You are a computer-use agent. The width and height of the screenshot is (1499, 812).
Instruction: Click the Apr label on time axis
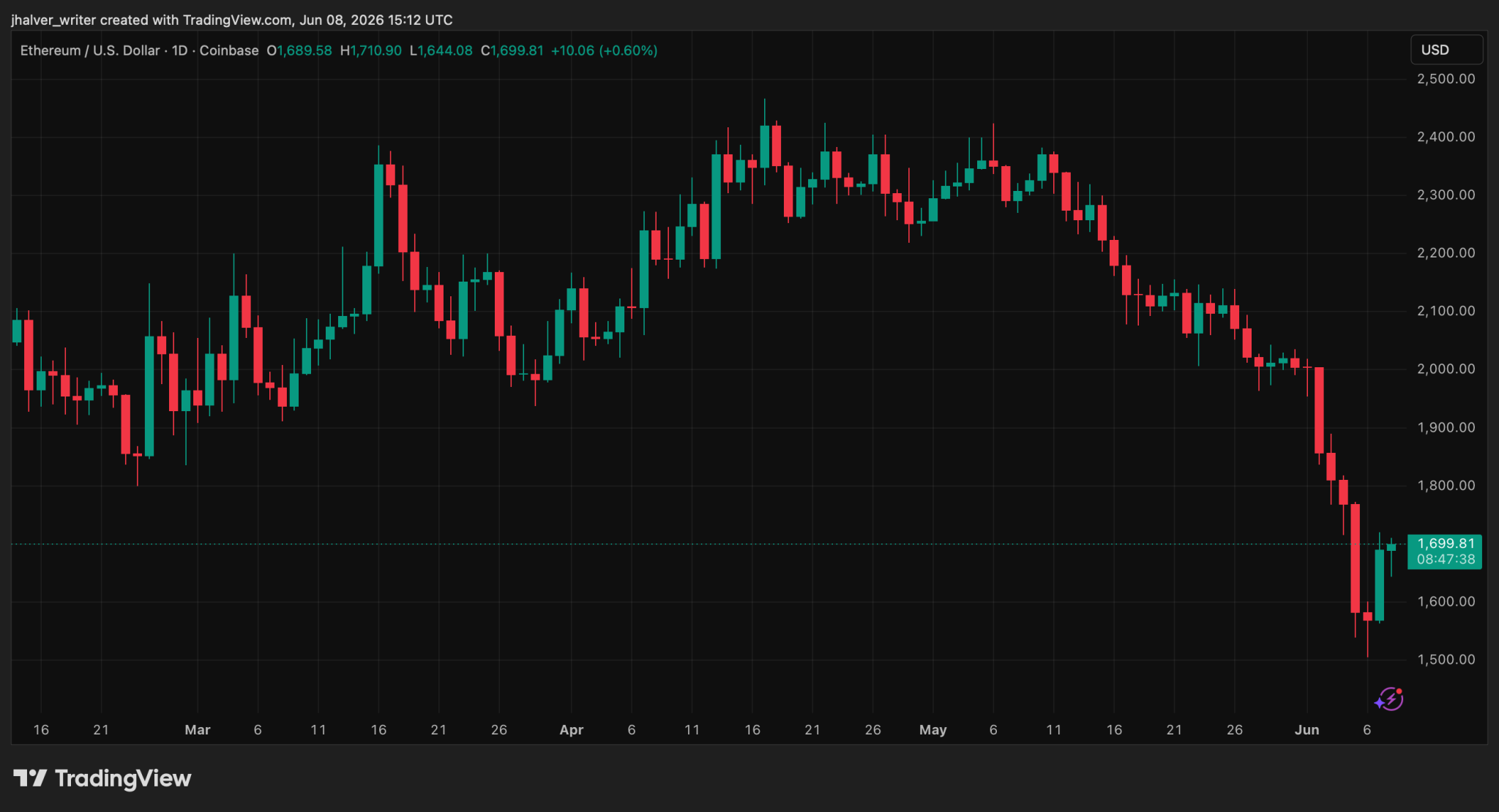571,730
